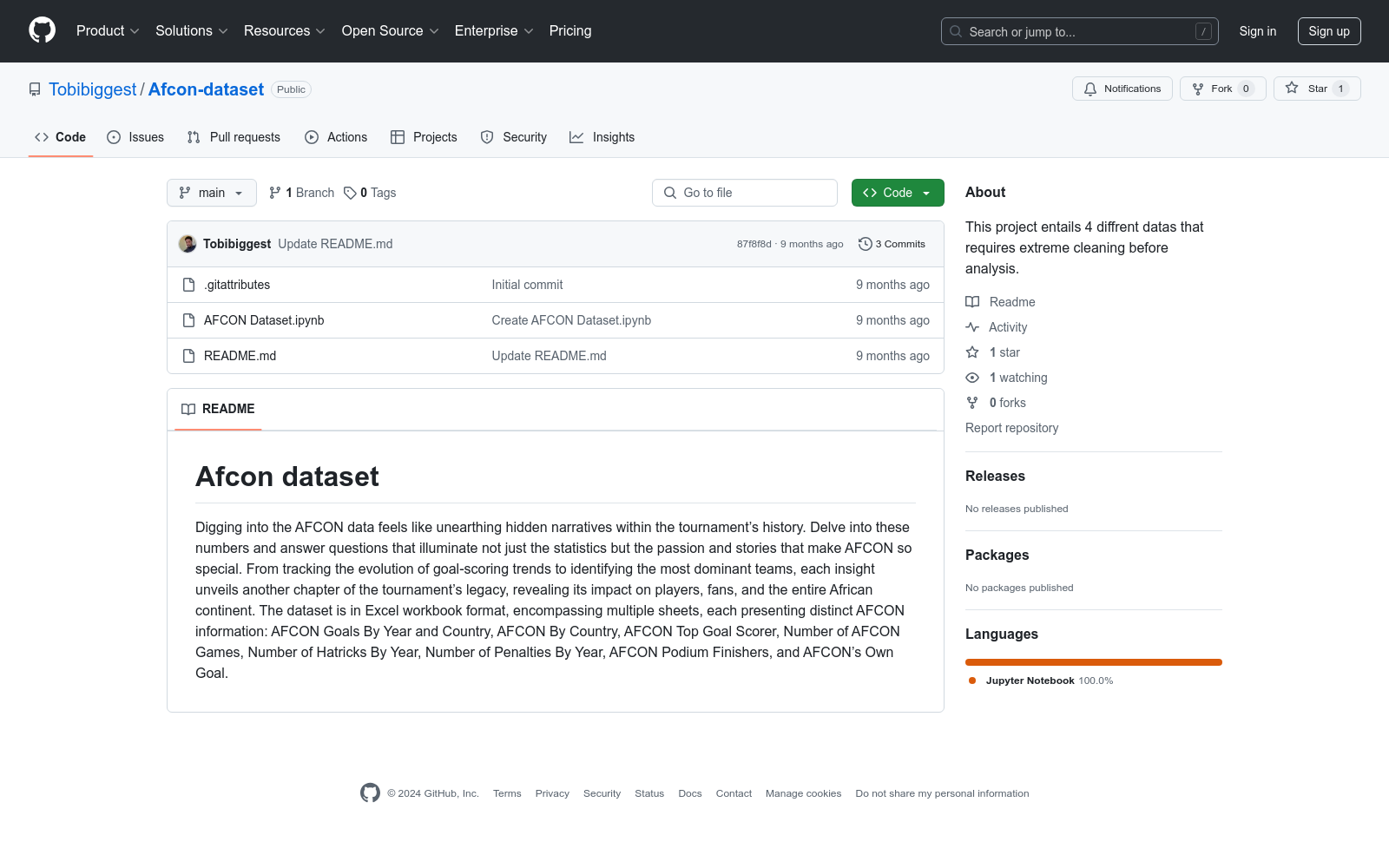The height and width of the screenshot is (868, 1389).
Task: Switch to the Actions tab
Action: click(336, 137)
